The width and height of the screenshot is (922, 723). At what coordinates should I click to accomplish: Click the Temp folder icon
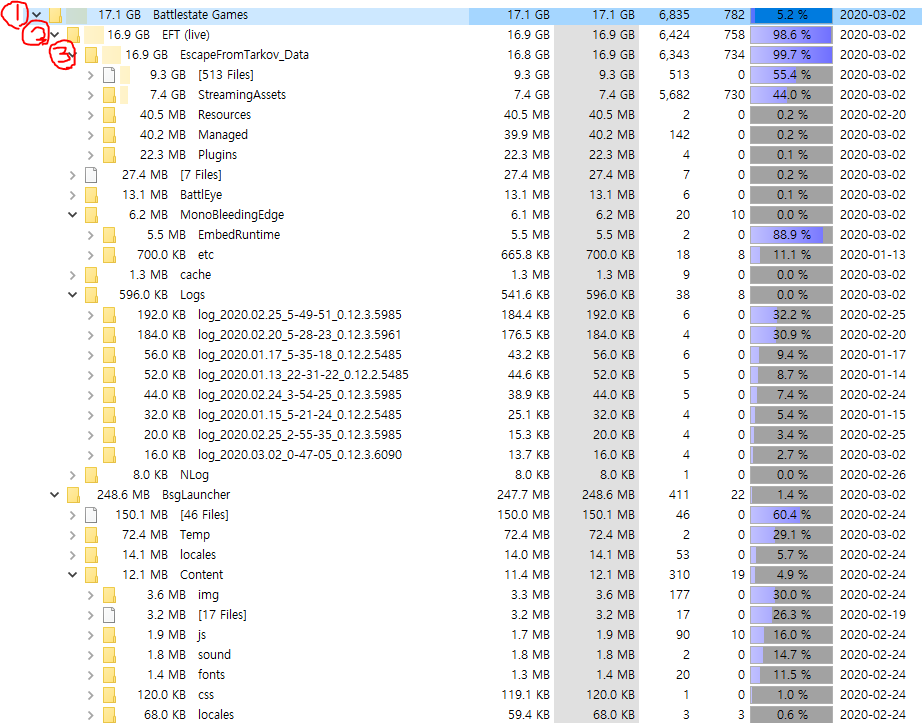[x=91, y=534]
